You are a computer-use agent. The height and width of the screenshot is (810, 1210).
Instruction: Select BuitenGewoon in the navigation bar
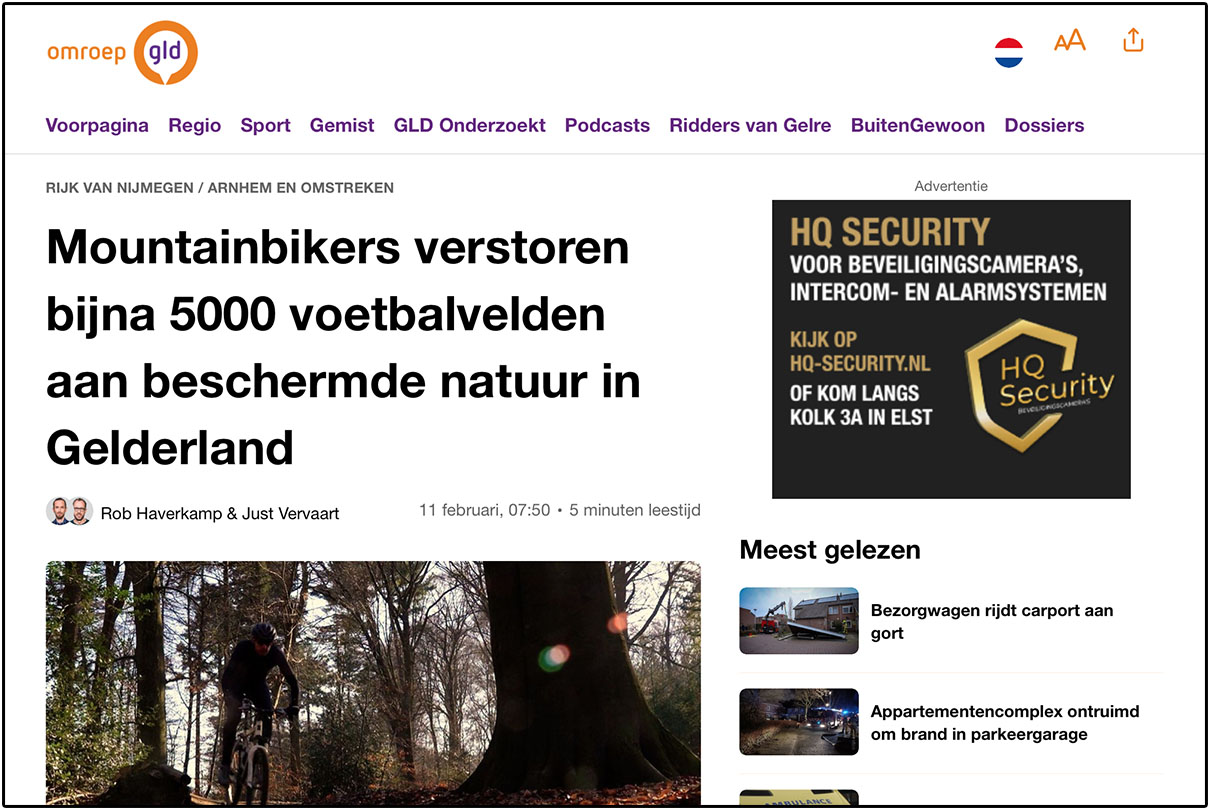pos(917,126)
